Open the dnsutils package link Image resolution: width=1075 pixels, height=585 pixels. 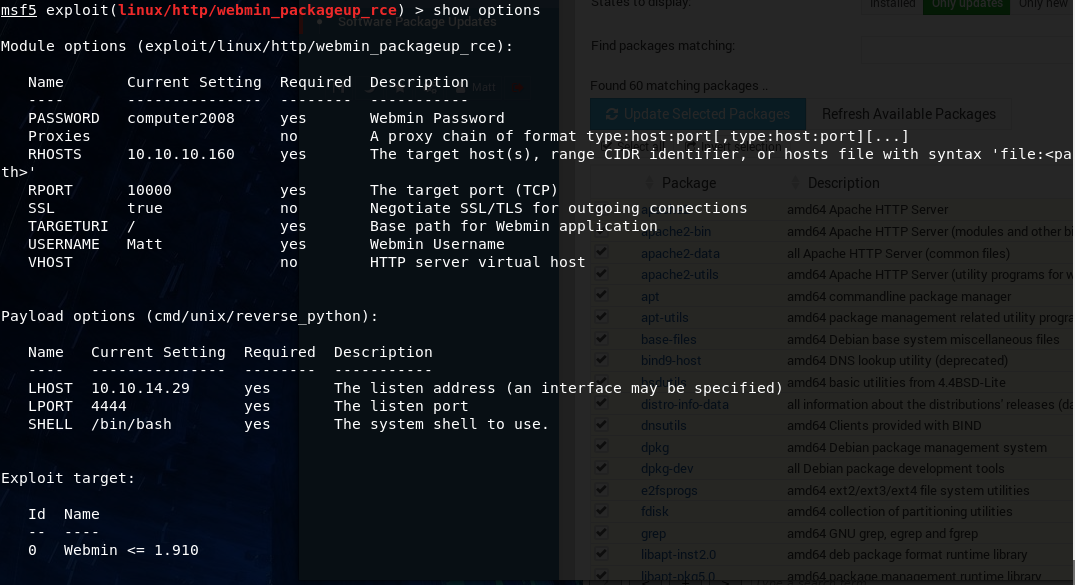(663, 426)
